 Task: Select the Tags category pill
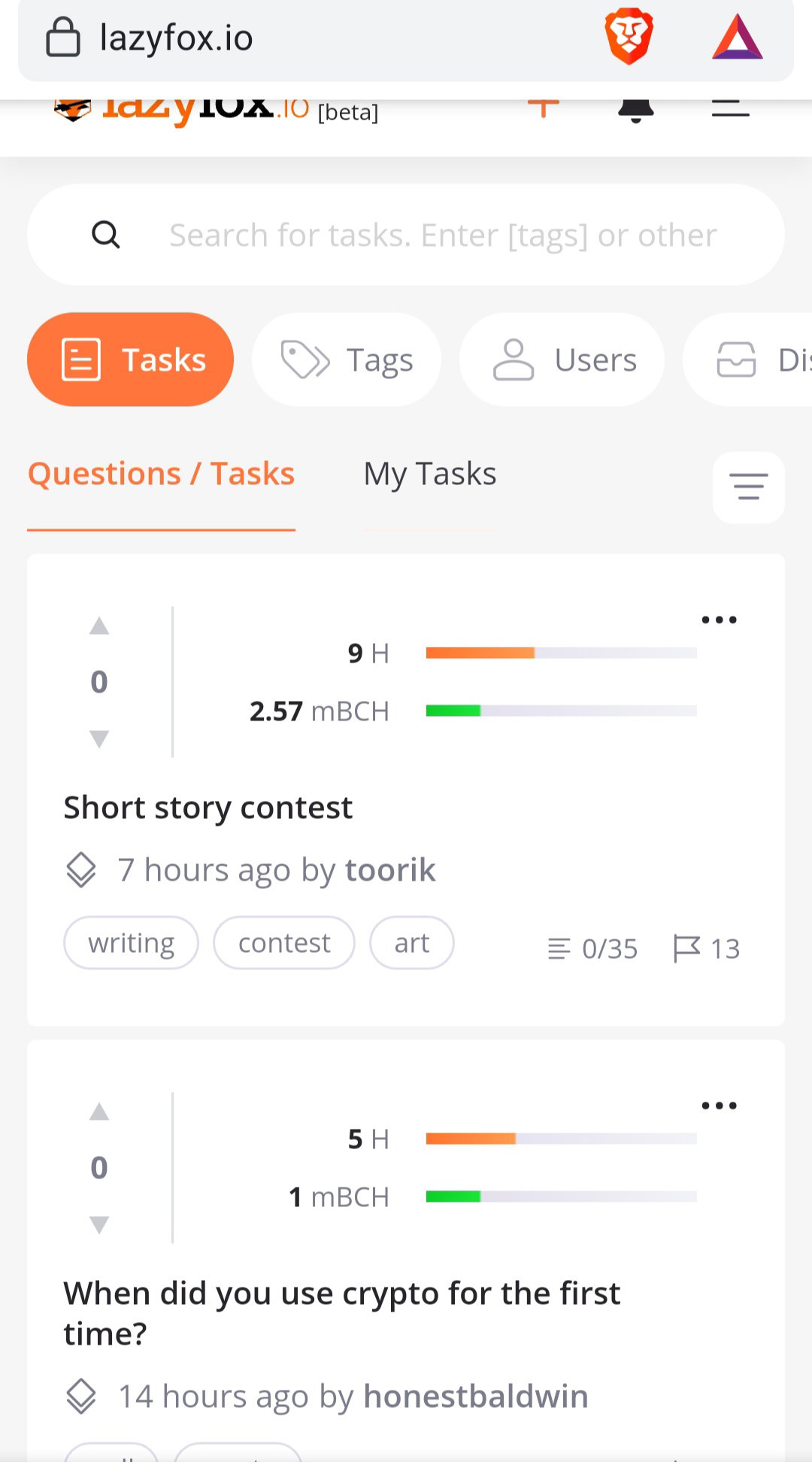click(x=347, y=359)
